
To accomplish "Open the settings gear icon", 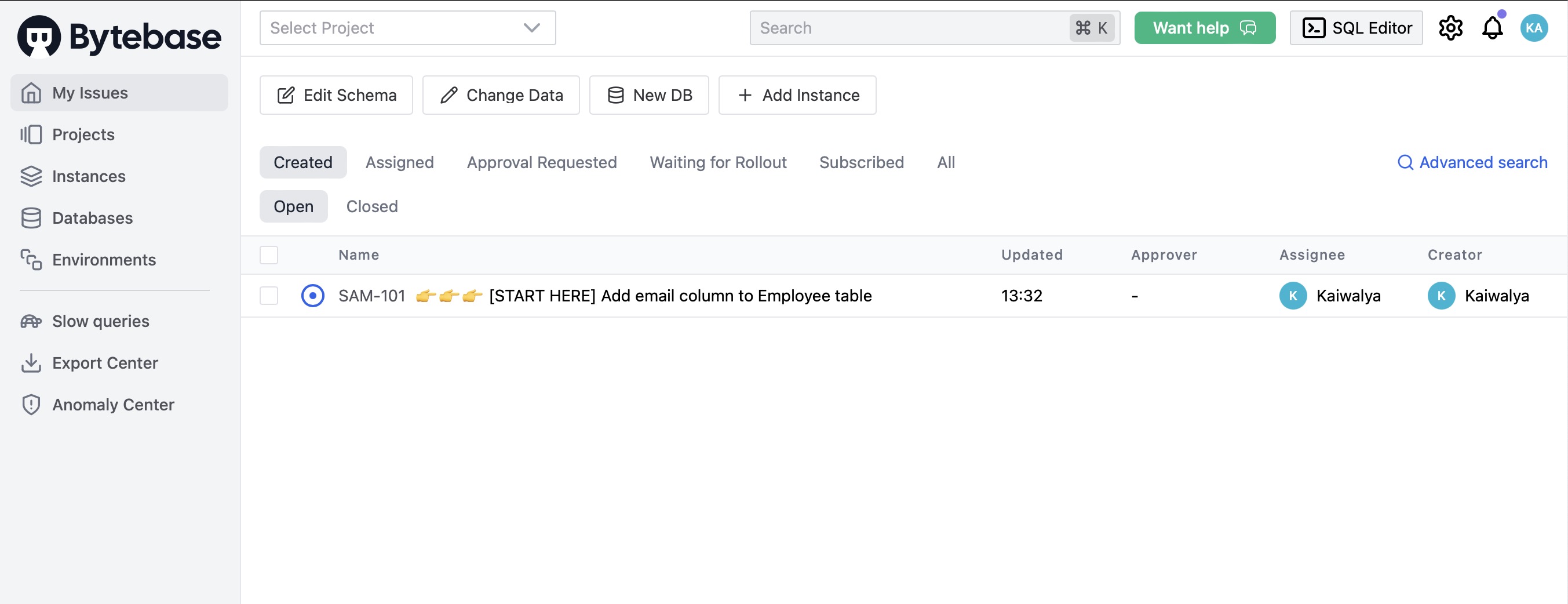I will coord(1450,27).
